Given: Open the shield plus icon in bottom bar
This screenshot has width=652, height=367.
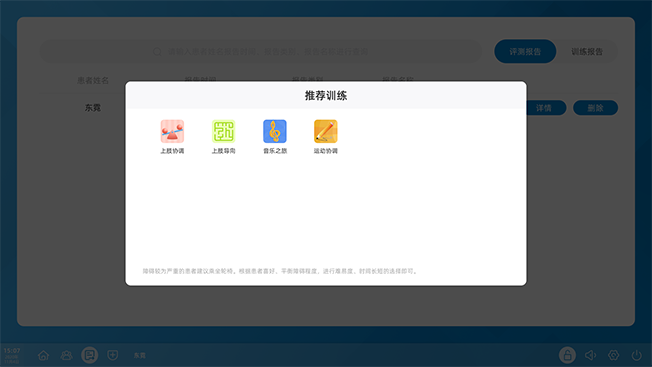Looking at the screenshot, I should point(113,355).
